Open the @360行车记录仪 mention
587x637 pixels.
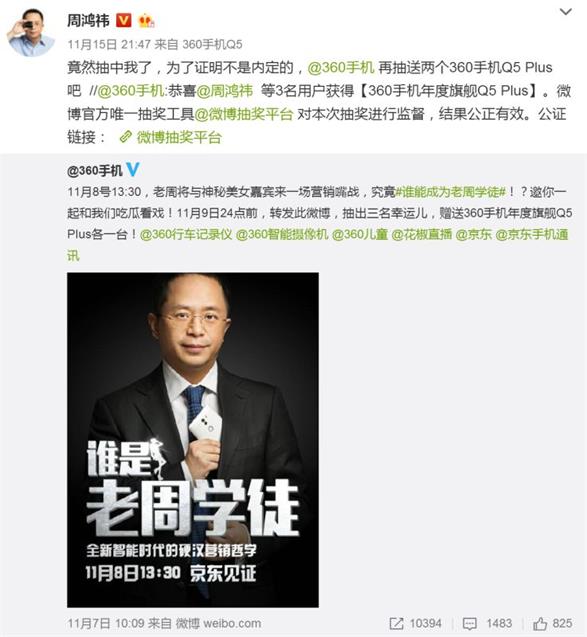(x=186, y=234)
